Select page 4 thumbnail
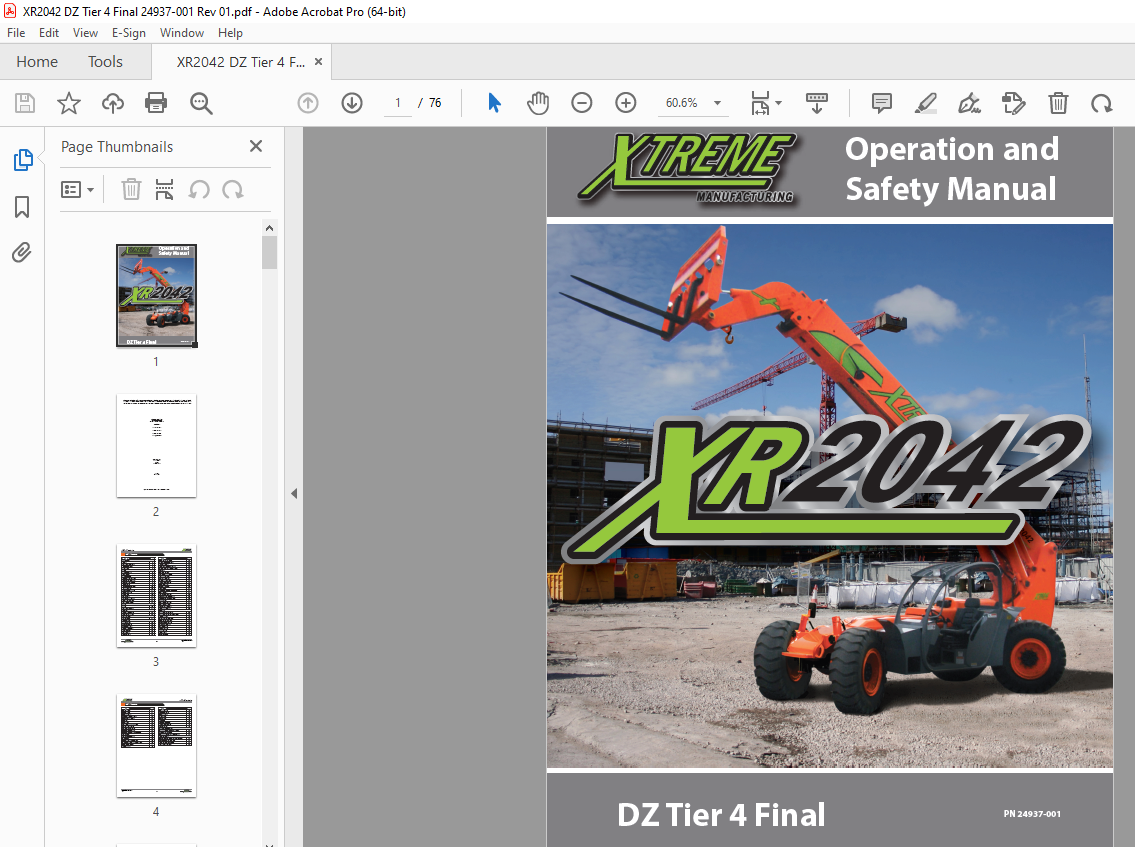The image size is (1135, 847). tap(156, 746)
